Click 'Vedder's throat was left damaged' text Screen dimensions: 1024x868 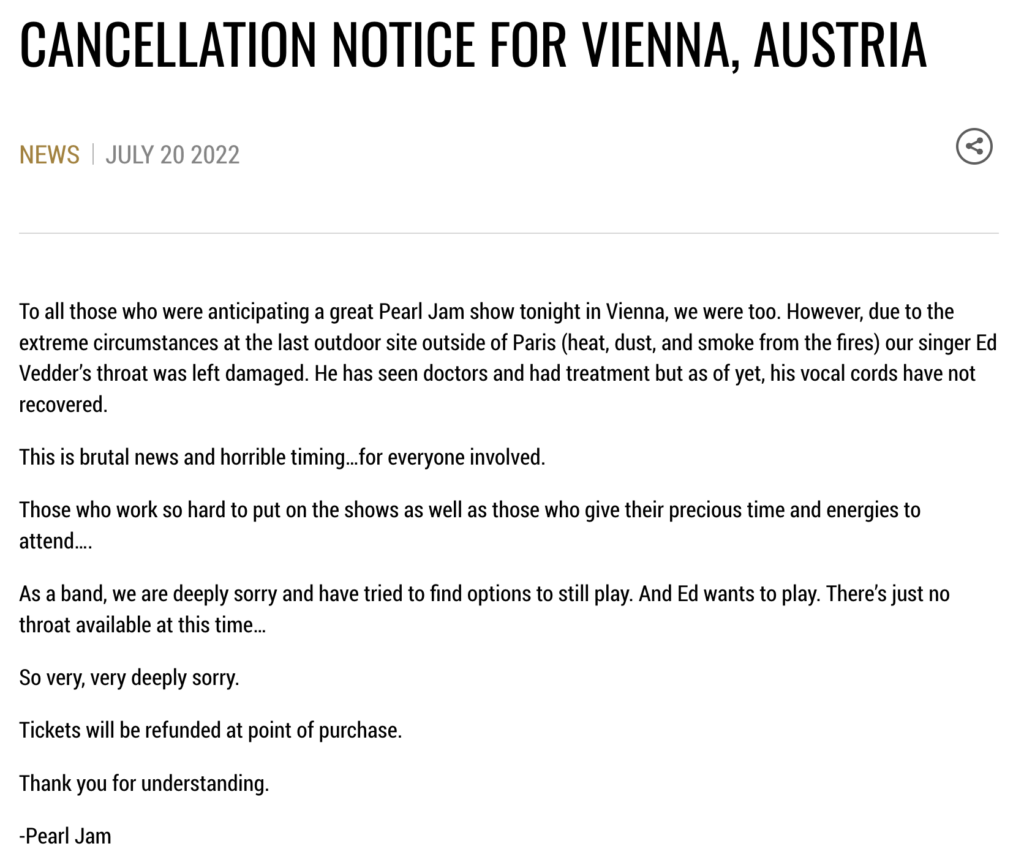(163, 374)
